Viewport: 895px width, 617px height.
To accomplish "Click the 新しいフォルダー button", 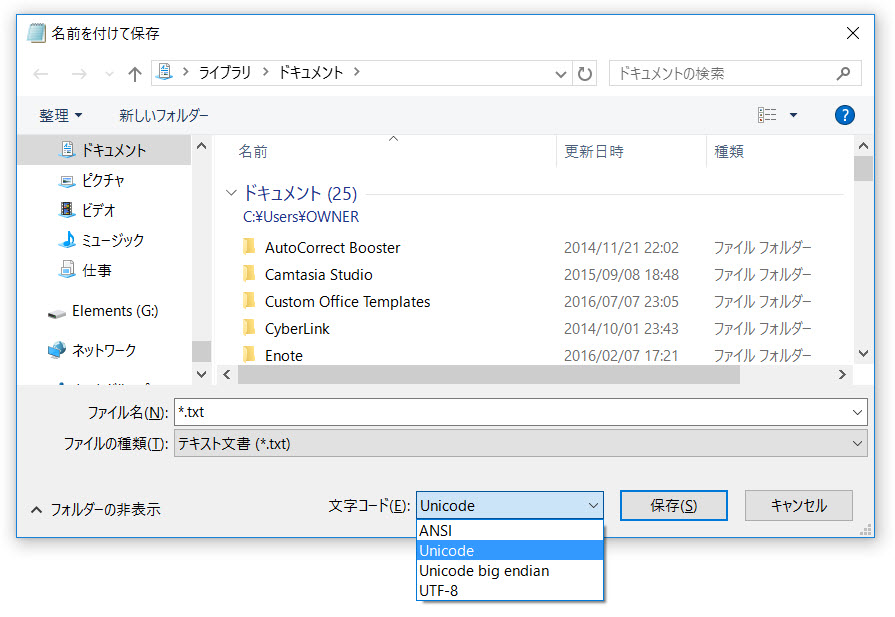I will pyautogui.click(x=164, y=115).
